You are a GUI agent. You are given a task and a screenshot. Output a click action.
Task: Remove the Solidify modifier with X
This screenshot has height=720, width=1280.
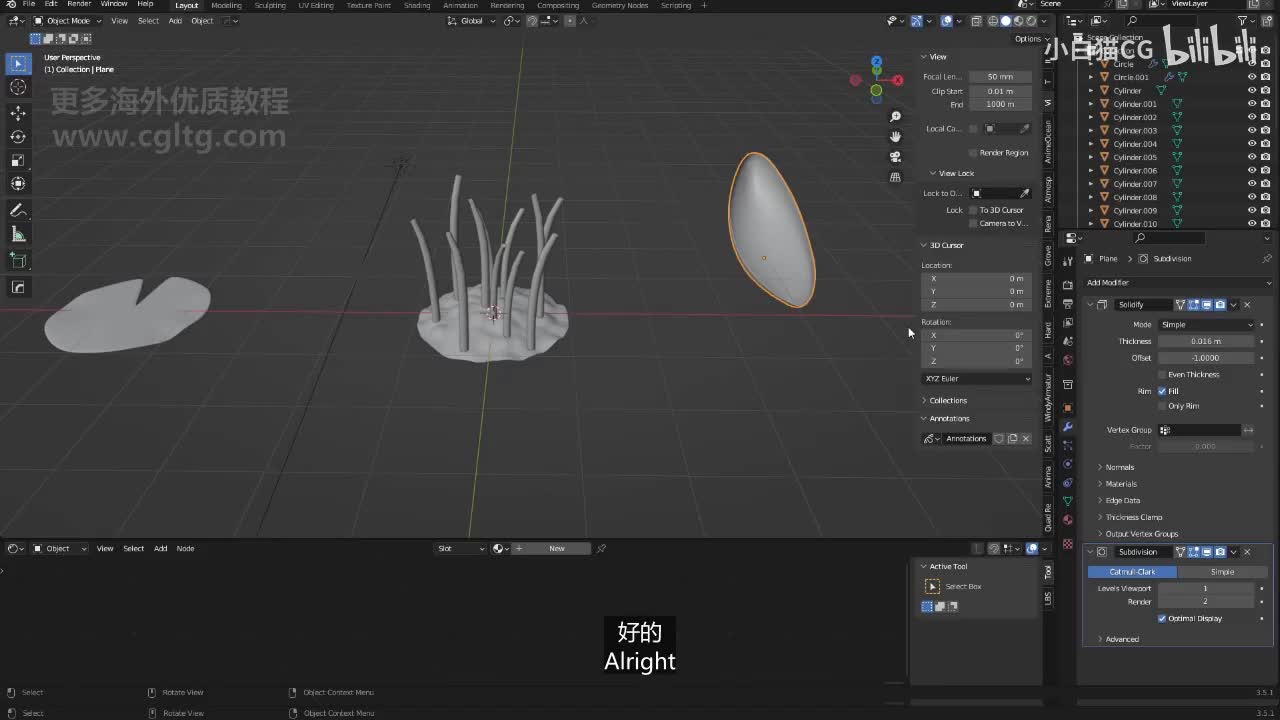point(1247,304)
